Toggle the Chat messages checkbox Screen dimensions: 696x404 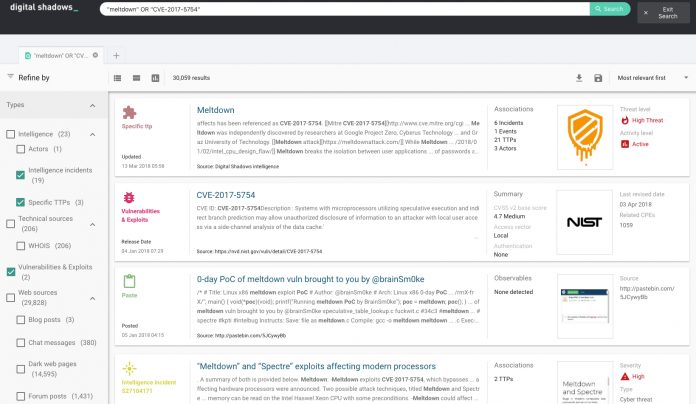coord(20,343)
